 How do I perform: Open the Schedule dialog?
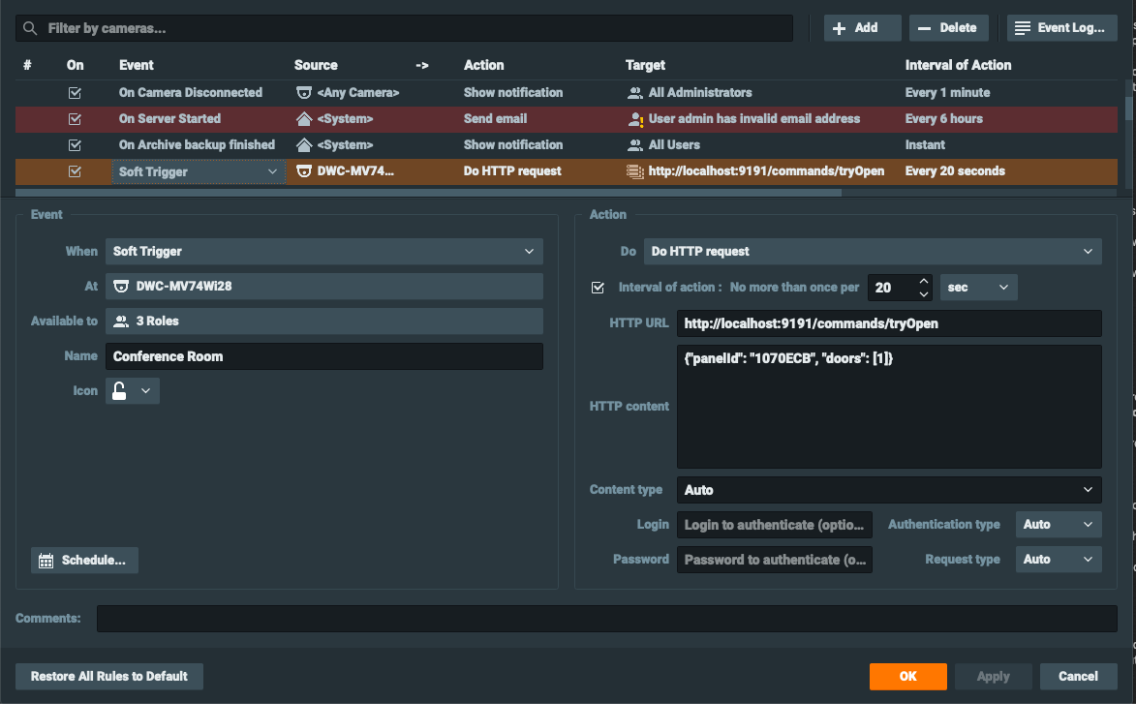[x=84, y=561]
